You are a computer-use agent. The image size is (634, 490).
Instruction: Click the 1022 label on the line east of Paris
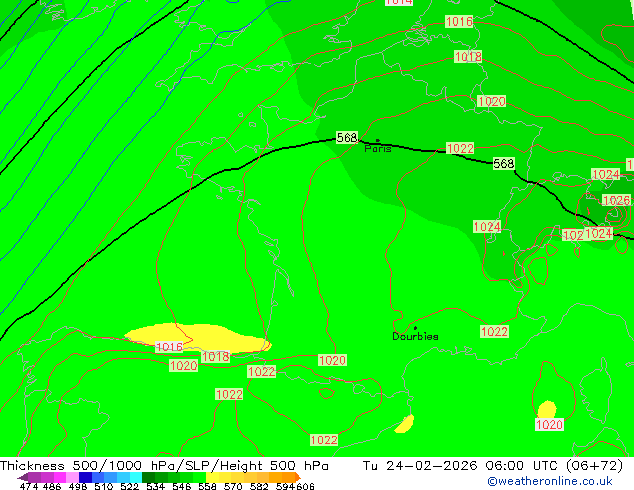pyautogui.click(x=460, y=148)
